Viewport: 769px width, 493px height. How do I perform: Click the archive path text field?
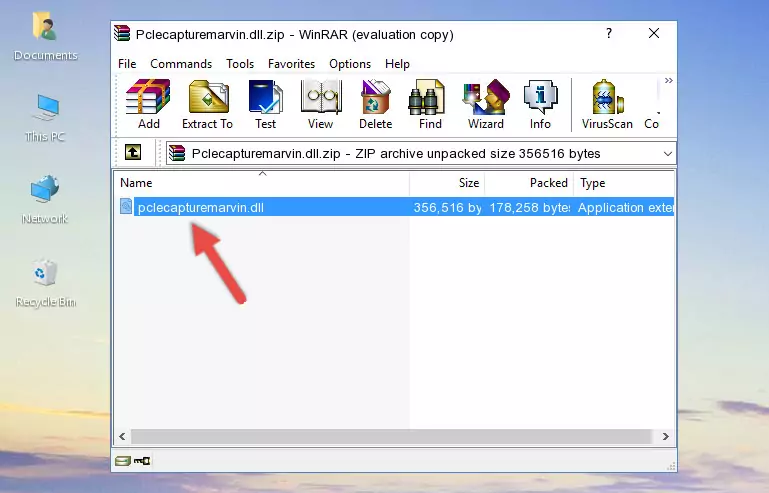421,154
